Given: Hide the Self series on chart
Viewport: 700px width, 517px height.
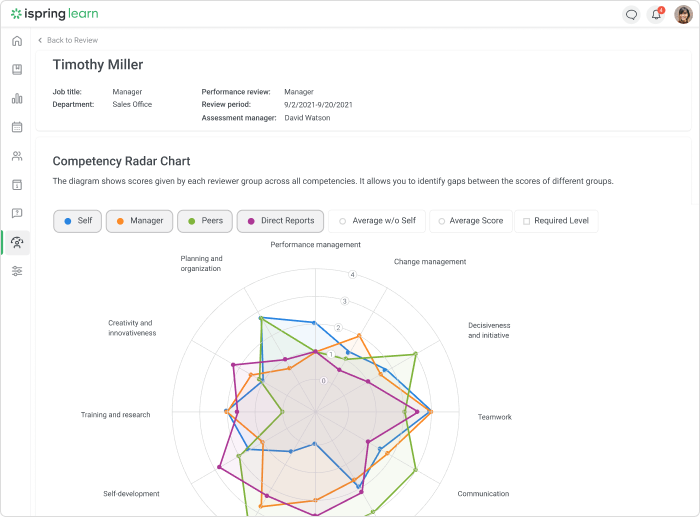Looking at the screenshot, I should tap(77, 221).
